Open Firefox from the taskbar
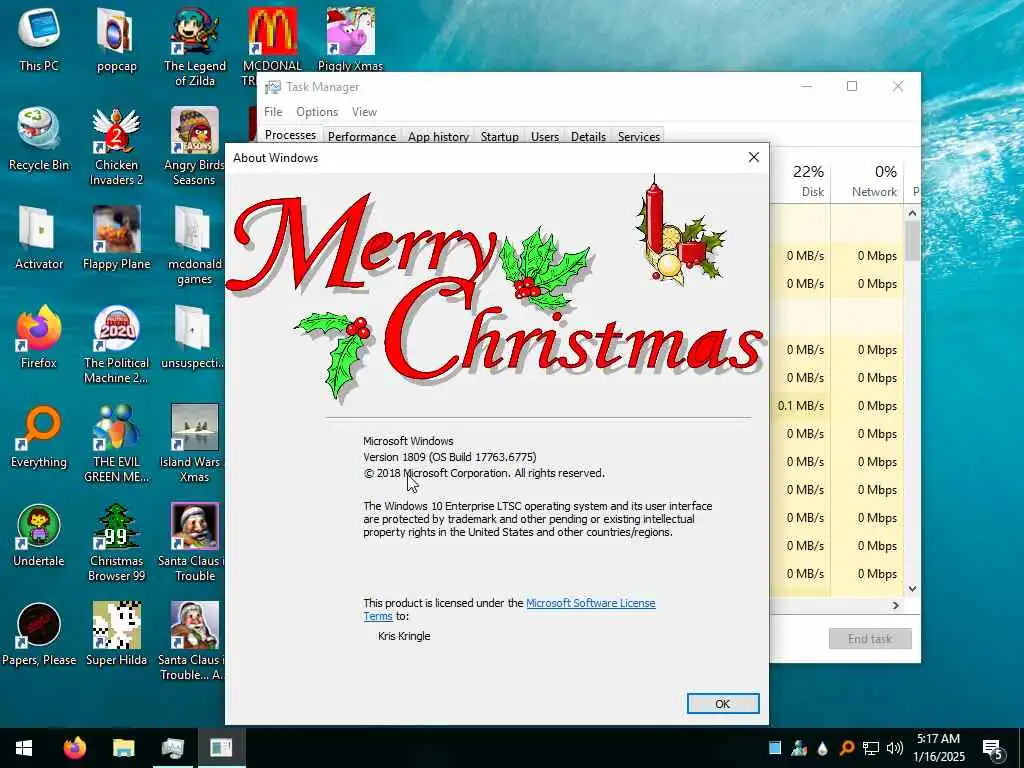The width and height of the screenshot is (1024, 768). pyautogui.click(x=74, y=747)
